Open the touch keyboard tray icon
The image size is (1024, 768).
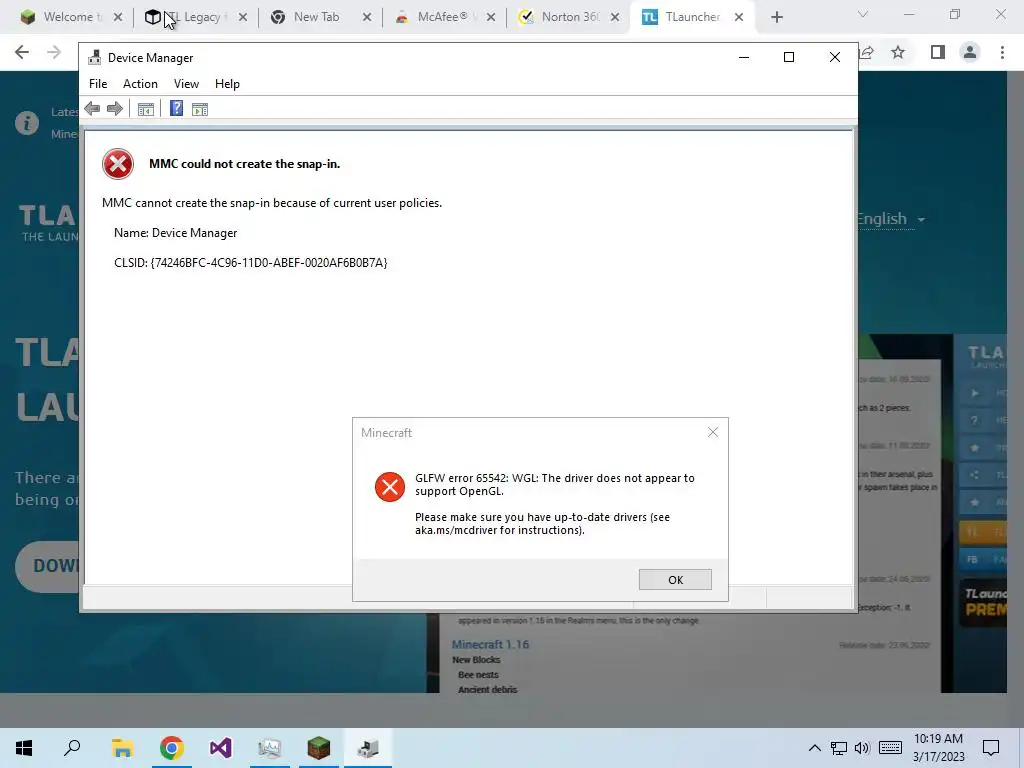point(890,748)
